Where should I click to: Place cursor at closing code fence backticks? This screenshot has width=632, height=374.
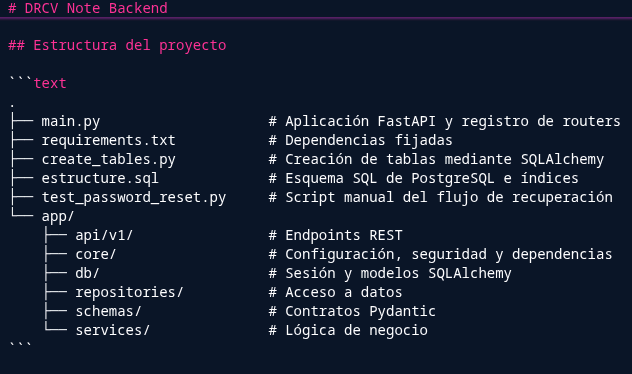pyautogui.click(x=20, y=345)
